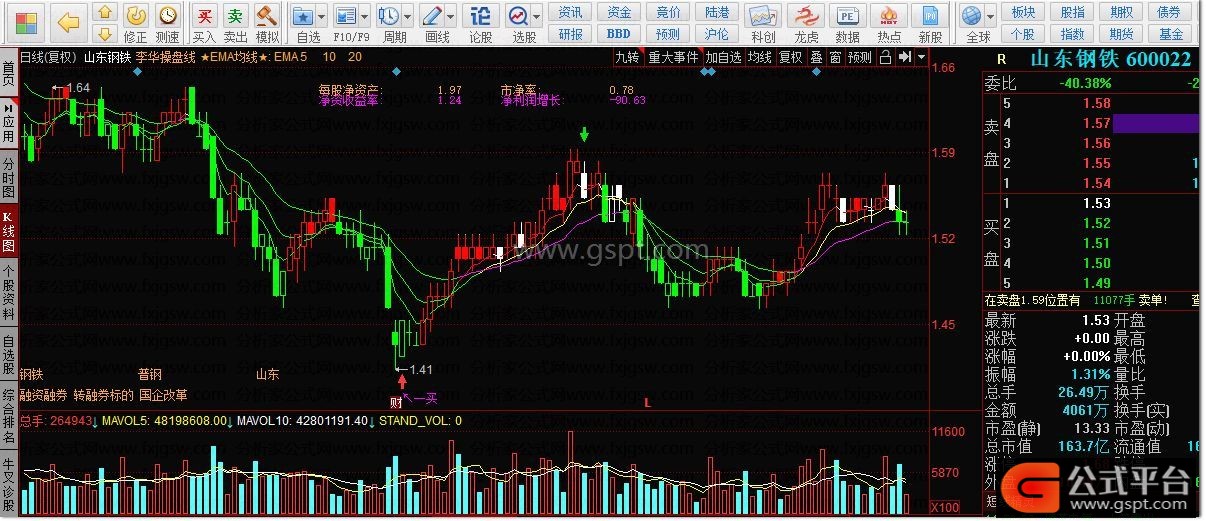Select the 画线 drawing pencil tool

coord(432,15)
